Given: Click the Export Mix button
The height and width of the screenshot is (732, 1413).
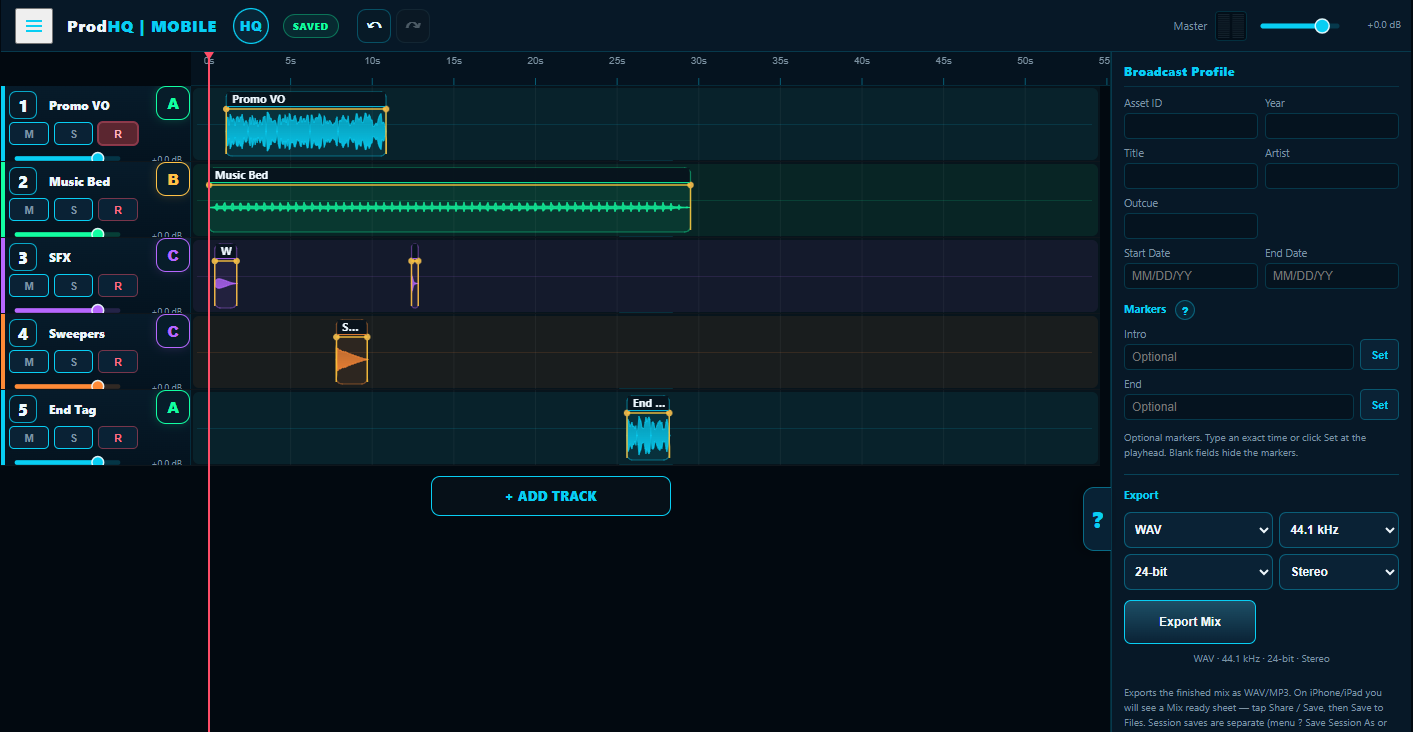Looking at the screenshot, I should point(1190,622).
